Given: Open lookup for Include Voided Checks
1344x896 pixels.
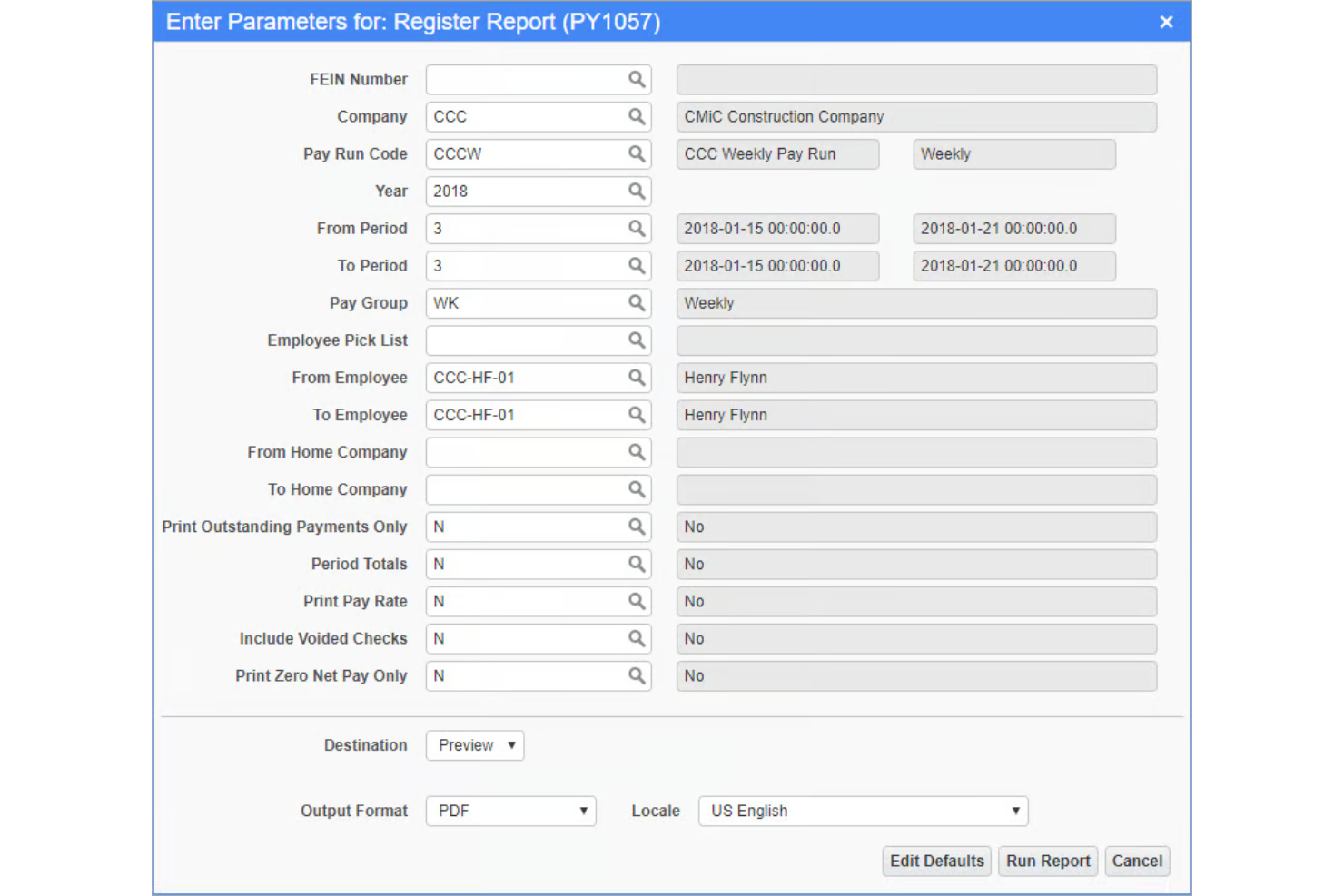Looking at the screenshot, I should pyautogui.click(x=637, y=638).
